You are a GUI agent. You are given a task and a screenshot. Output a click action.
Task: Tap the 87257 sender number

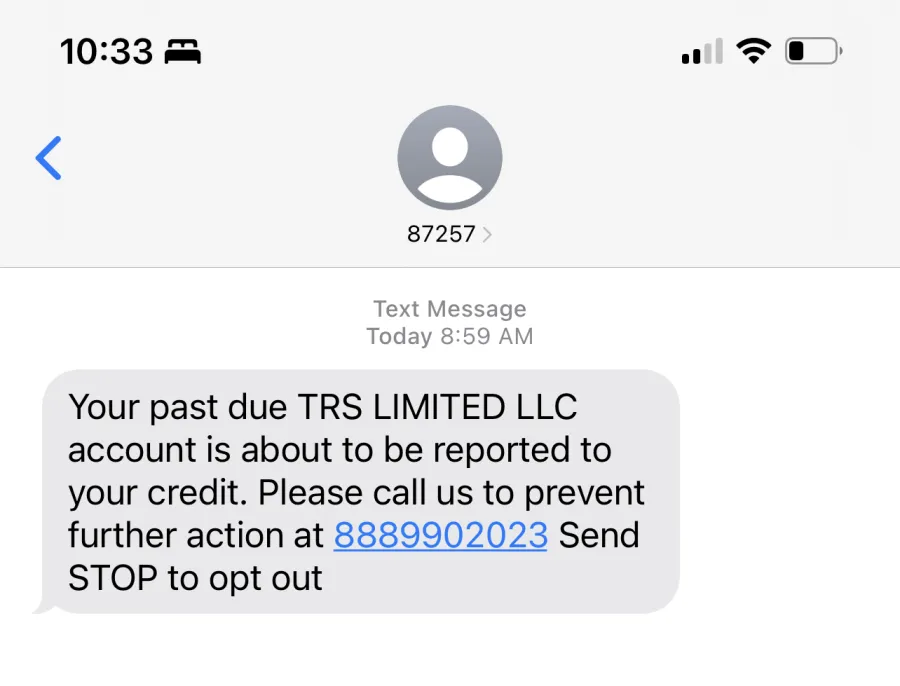(441, 234)
